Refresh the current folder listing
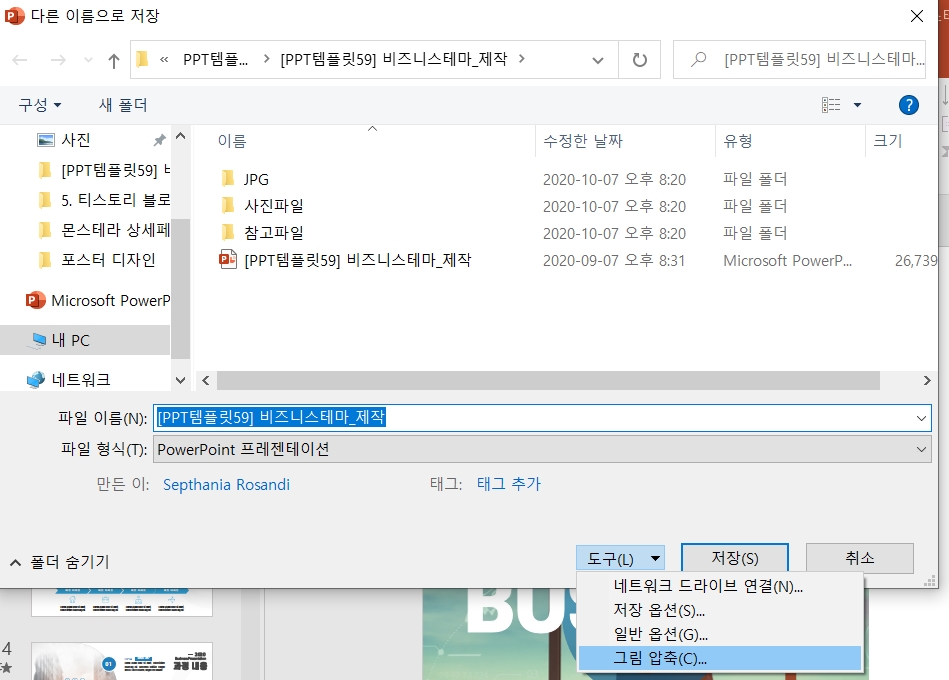This screenshot has height=680, width=949. [641, 60]
